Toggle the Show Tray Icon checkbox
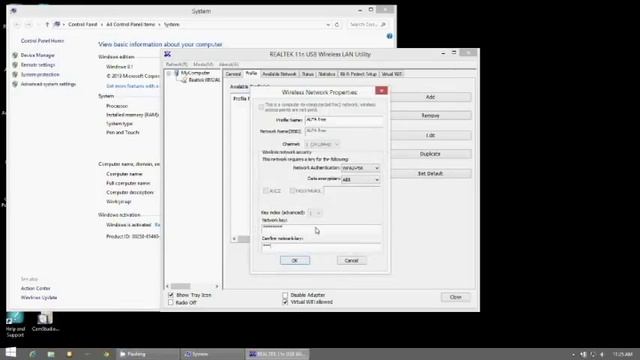The height and width of the screenshot is (360, 640). (x=171, y=295)
